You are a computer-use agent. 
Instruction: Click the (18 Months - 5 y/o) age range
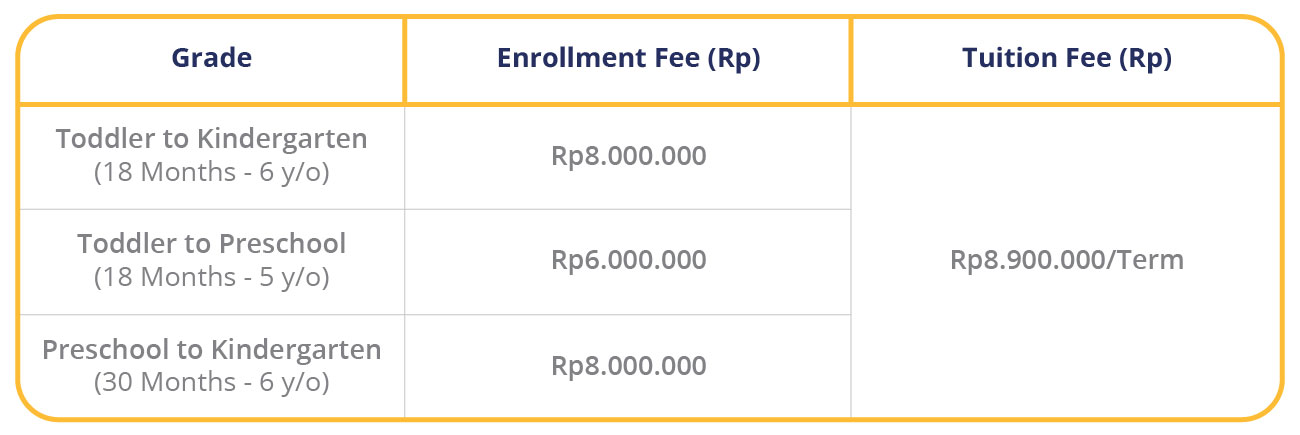pyautogui.click(x=211, y=277)
